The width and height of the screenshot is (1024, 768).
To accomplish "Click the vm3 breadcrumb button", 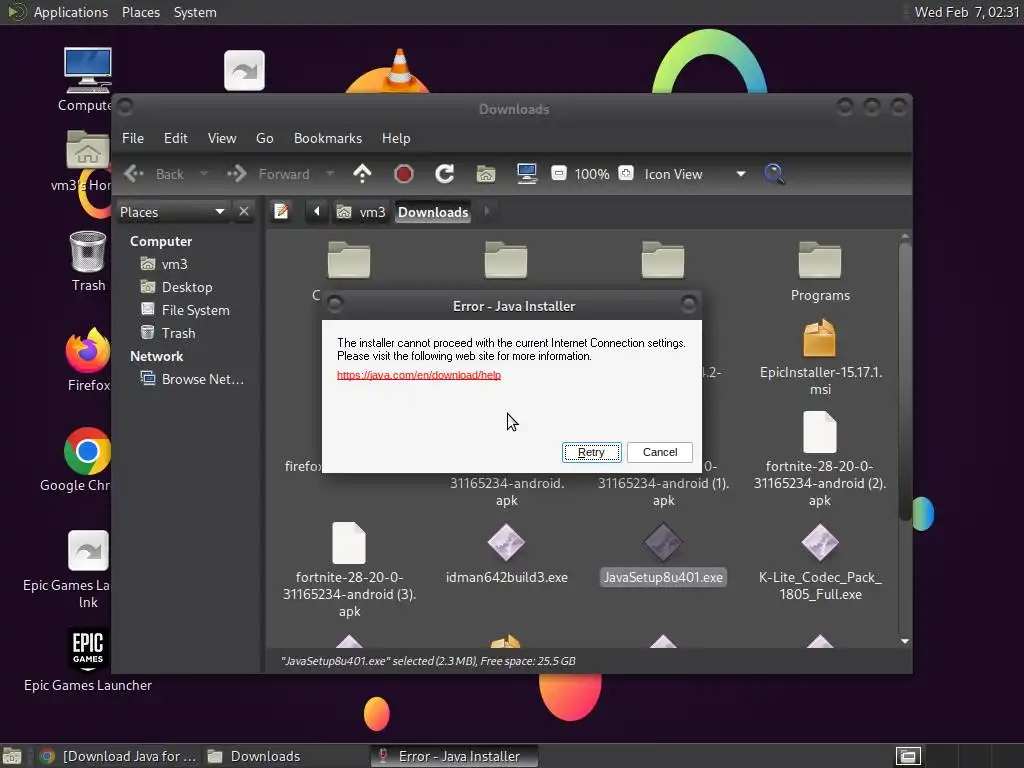I will point(361,212).
